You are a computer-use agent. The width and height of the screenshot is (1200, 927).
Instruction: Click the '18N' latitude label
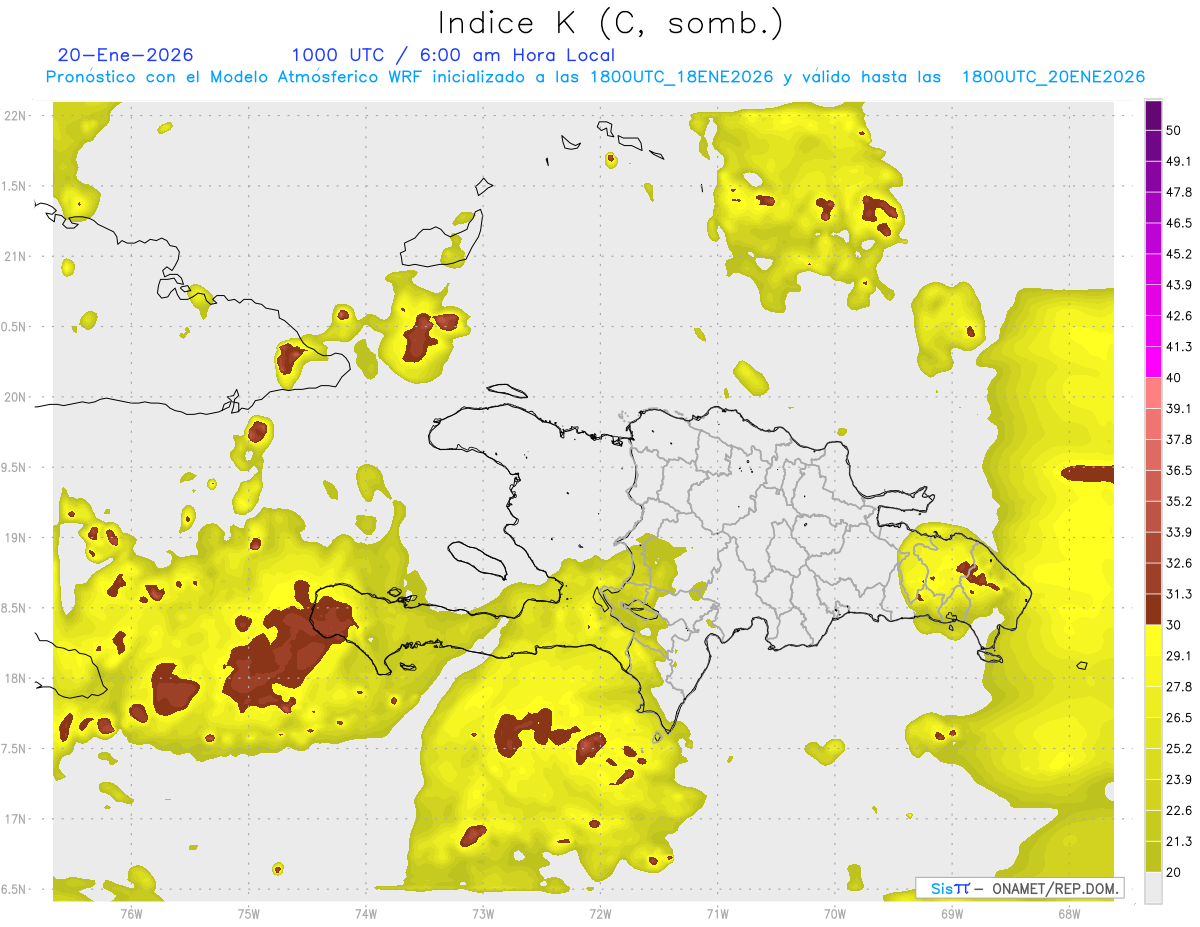click(16, 678)
